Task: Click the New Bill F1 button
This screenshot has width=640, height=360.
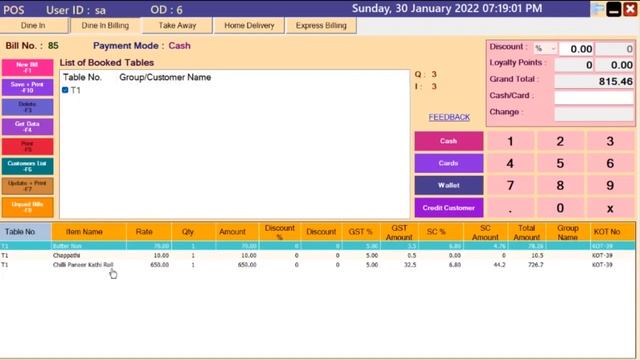Action: pos(27,67)
